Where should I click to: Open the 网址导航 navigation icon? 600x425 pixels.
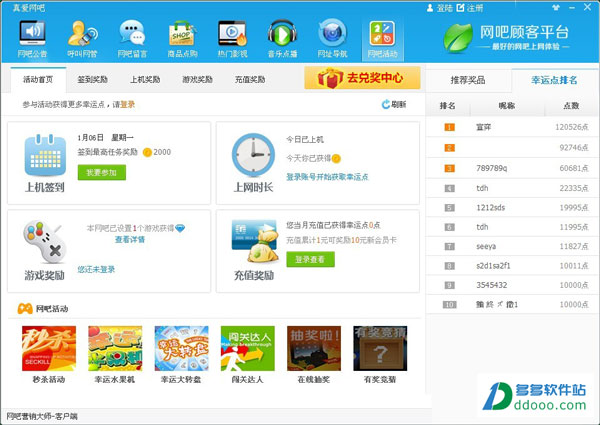(x=332, y=38)
